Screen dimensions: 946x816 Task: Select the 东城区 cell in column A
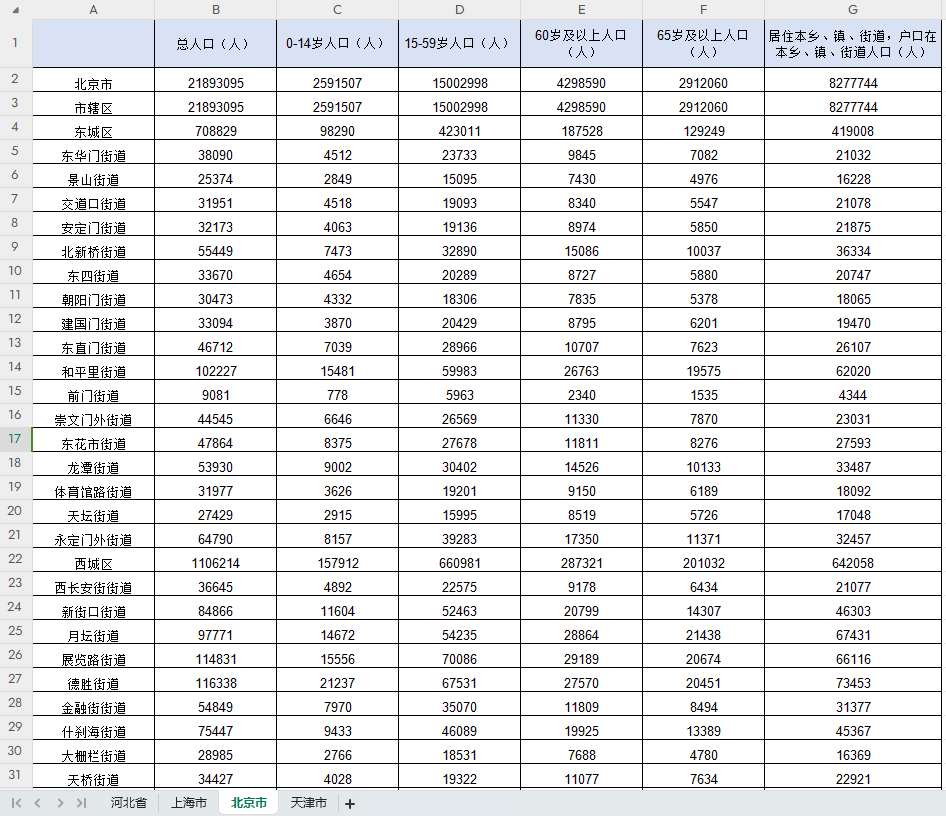(94, 131)
